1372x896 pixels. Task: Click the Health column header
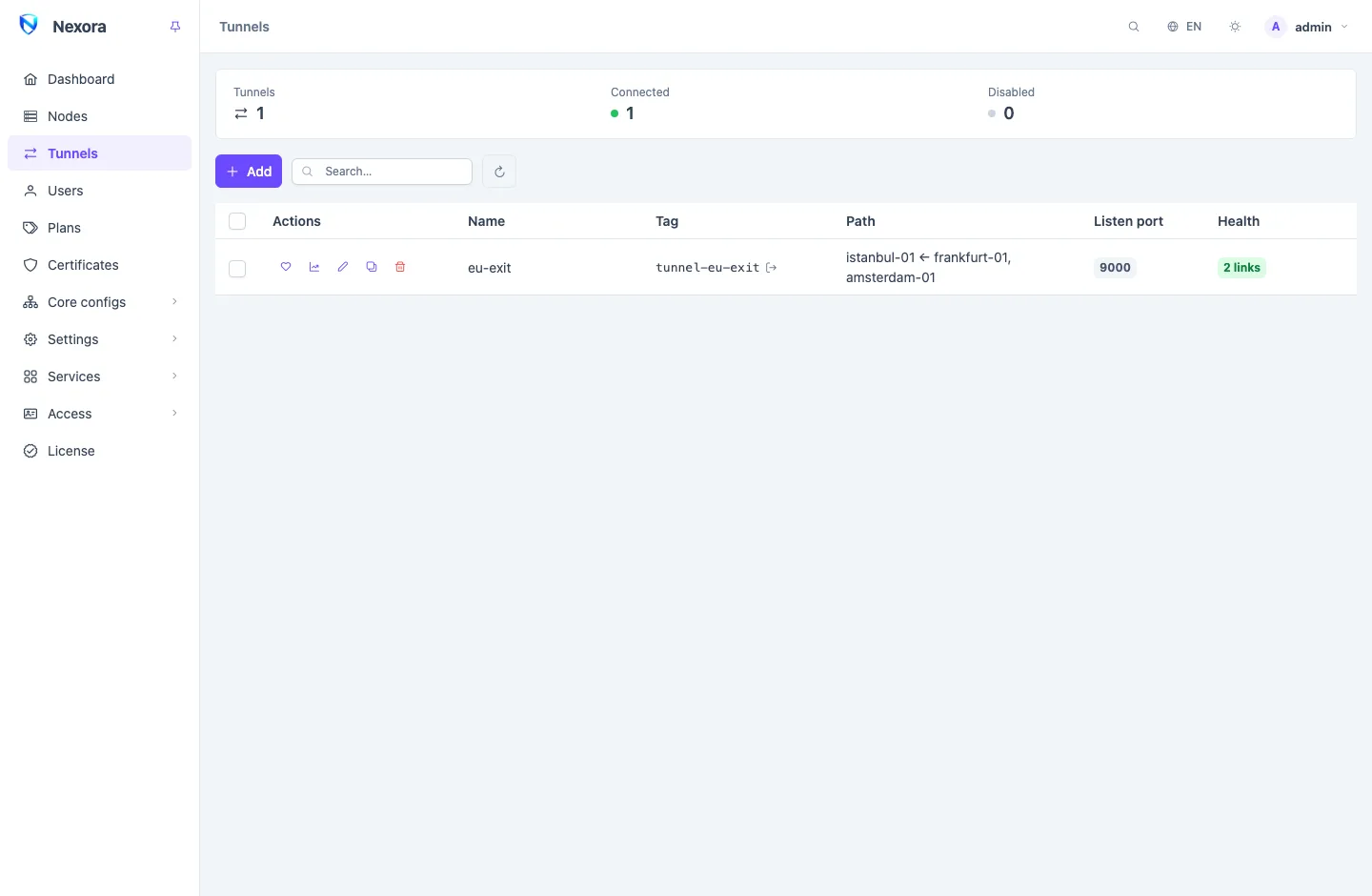(x=1239, y=221)
